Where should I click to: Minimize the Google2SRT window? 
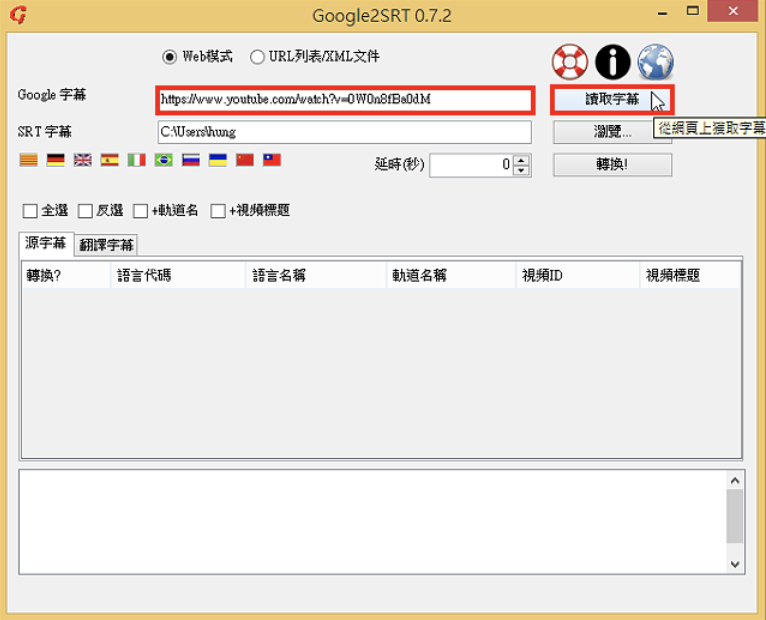[x=663, y=12]
